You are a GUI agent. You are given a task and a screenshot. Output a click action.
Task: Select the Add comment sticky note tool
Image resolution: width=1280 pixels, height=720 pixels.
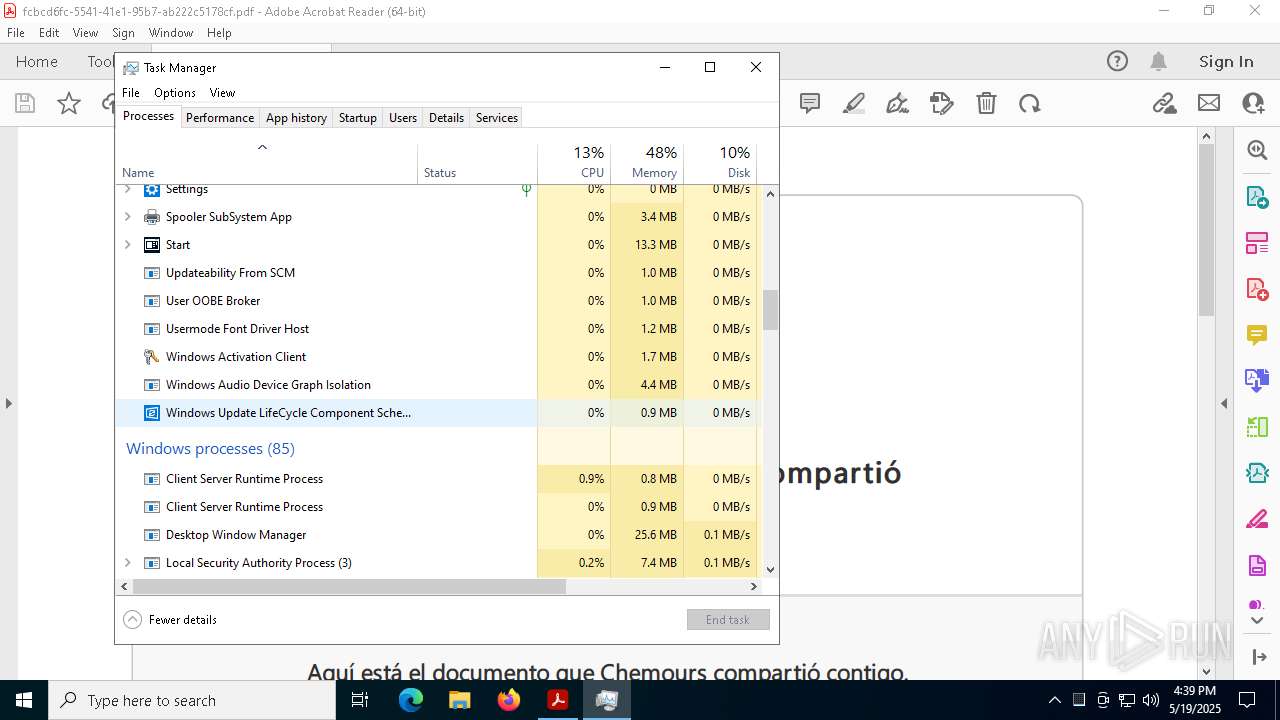(810, 103)
